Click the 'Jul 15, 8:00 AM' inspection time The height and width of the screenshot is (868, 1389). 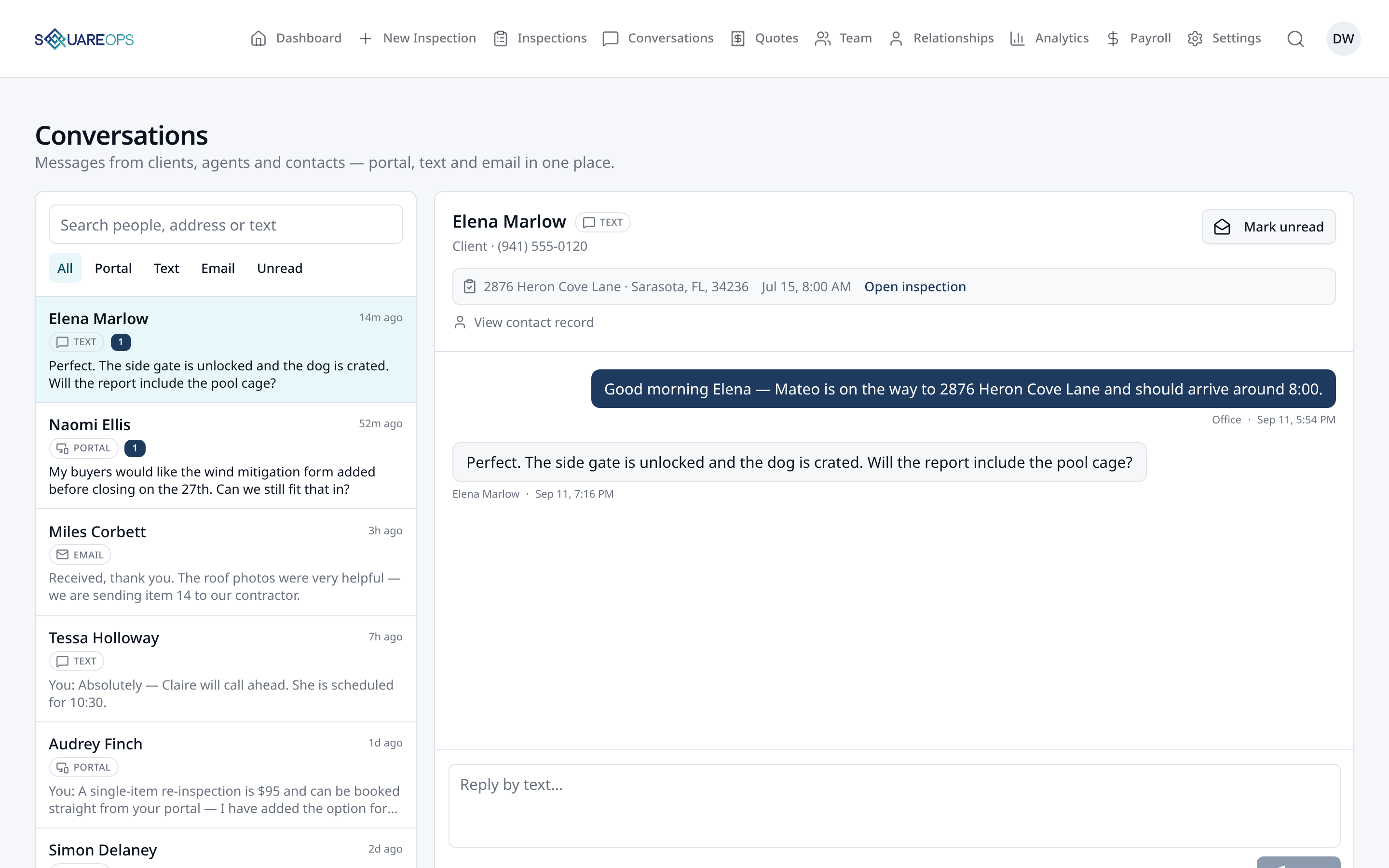pyautogui.click(x=806, y=286)
